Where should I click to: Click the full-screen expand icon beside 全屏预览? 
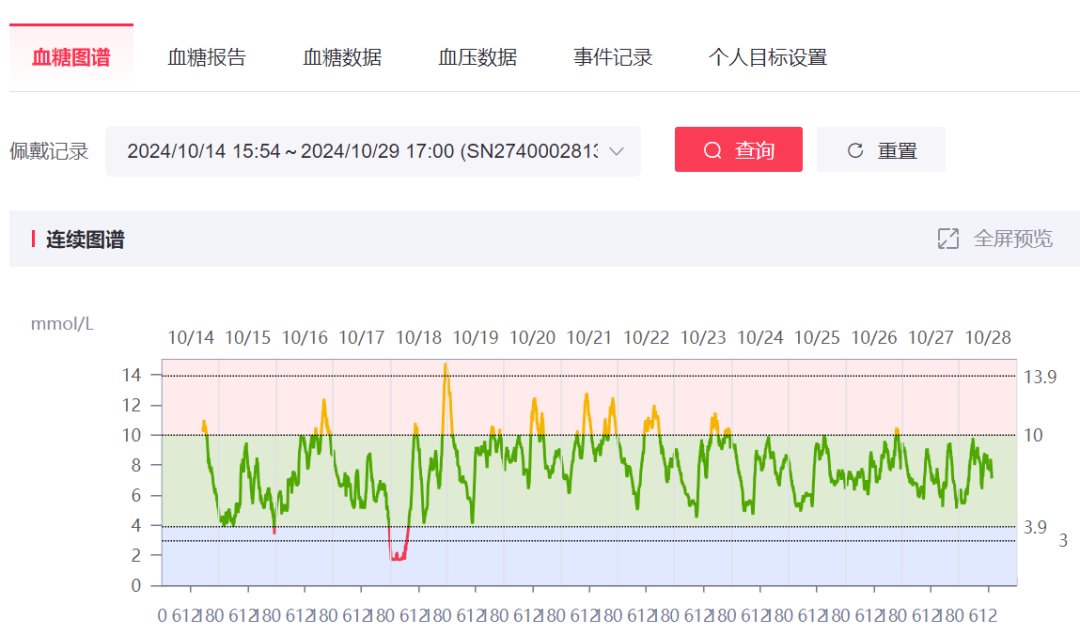coord(947,239)
